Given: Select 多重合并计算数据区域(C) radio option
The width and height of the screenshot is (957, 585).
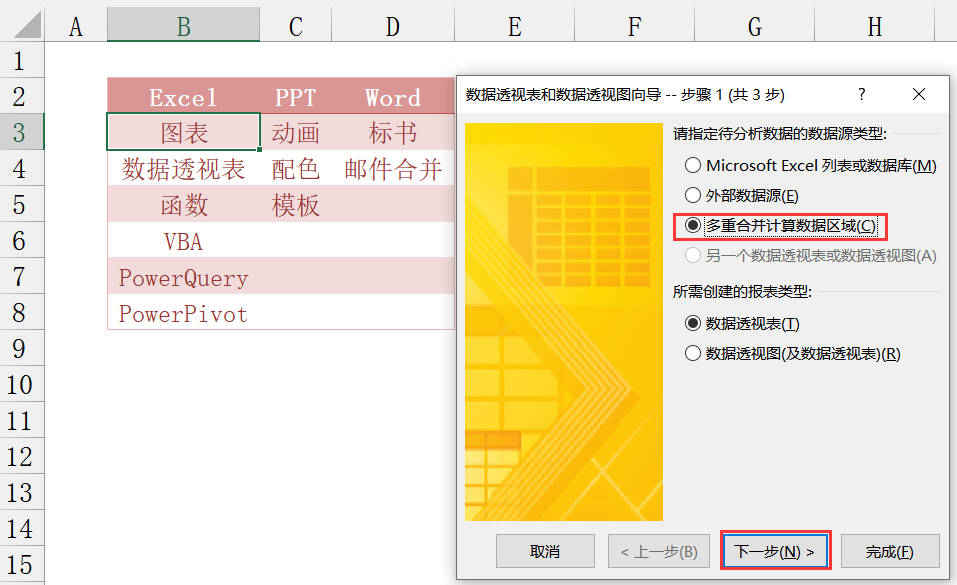Looking at the screenshot, I should tap(781, 226).
